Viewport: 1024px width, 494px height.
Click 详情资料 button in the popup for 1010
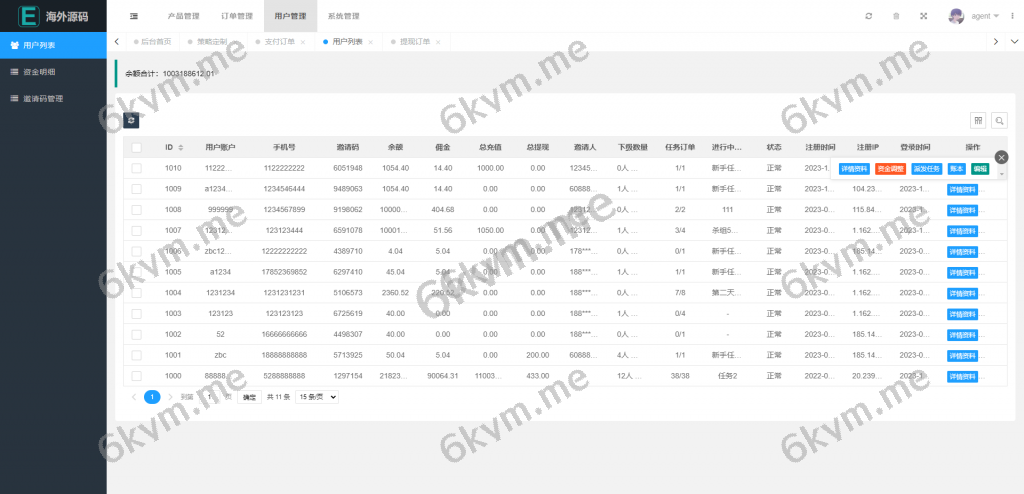click(854, 169)
